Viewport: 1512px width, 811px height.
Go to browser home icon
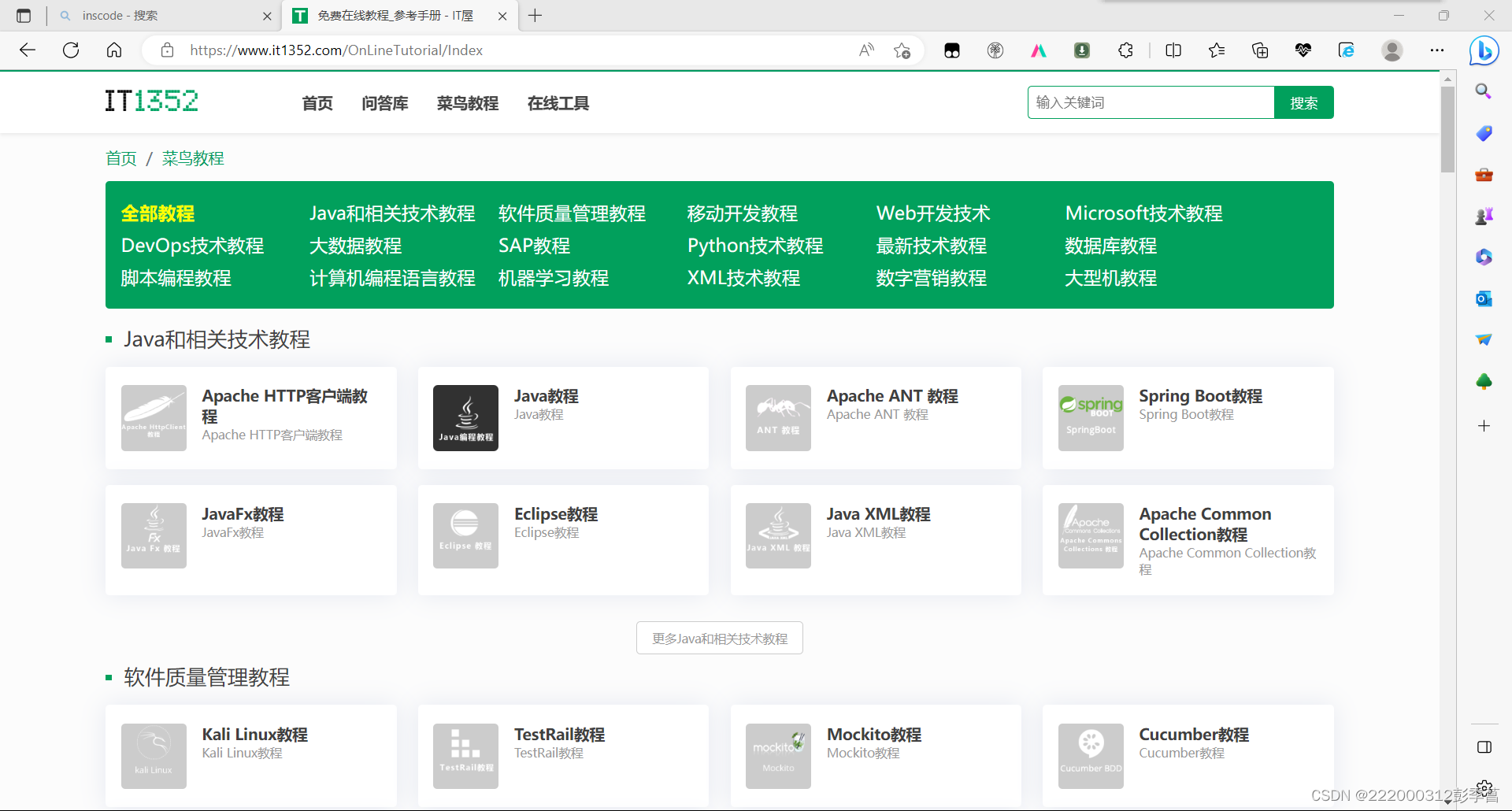pyautogui.click(x=114, y=50)
